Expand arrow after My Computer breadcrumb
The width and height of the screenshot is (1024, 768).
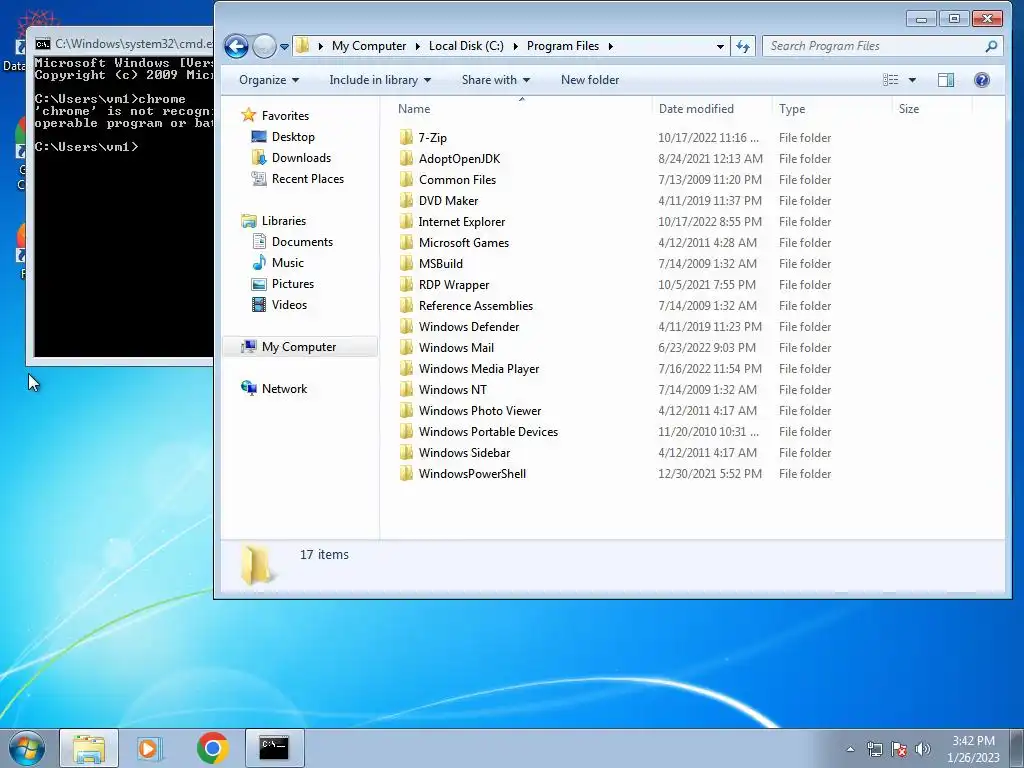coord(417,46)
